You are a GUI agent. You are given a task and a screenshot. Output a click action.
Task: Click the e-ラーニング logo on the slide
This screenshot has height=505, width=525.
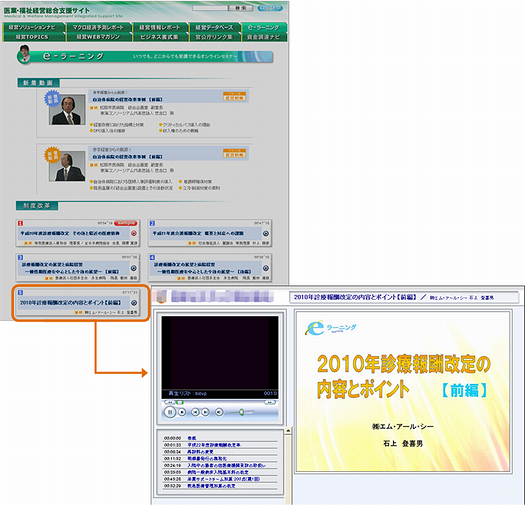coord(330,328)
